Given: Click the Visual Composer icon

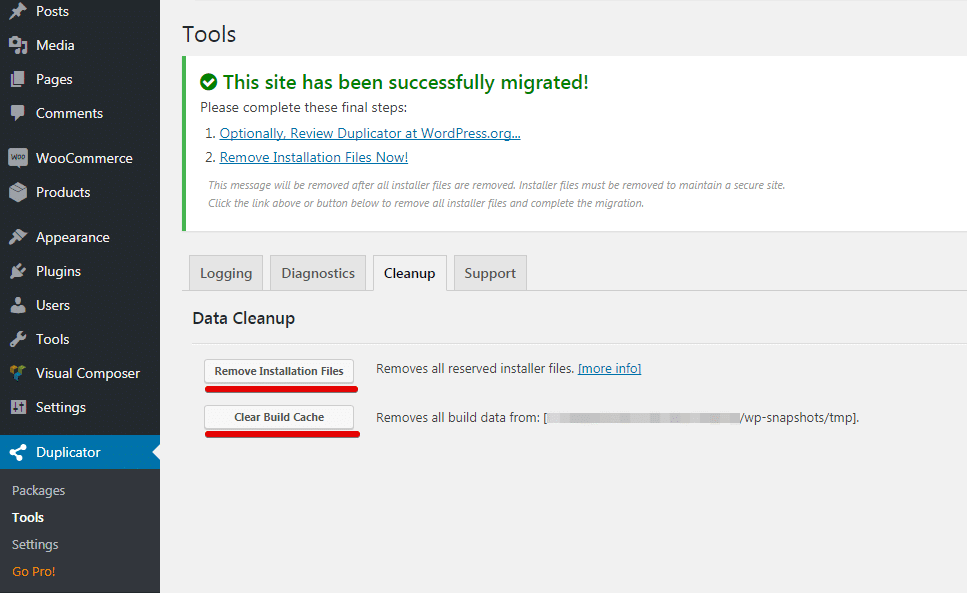Looking at the screenshot, I should click(18, 372).
